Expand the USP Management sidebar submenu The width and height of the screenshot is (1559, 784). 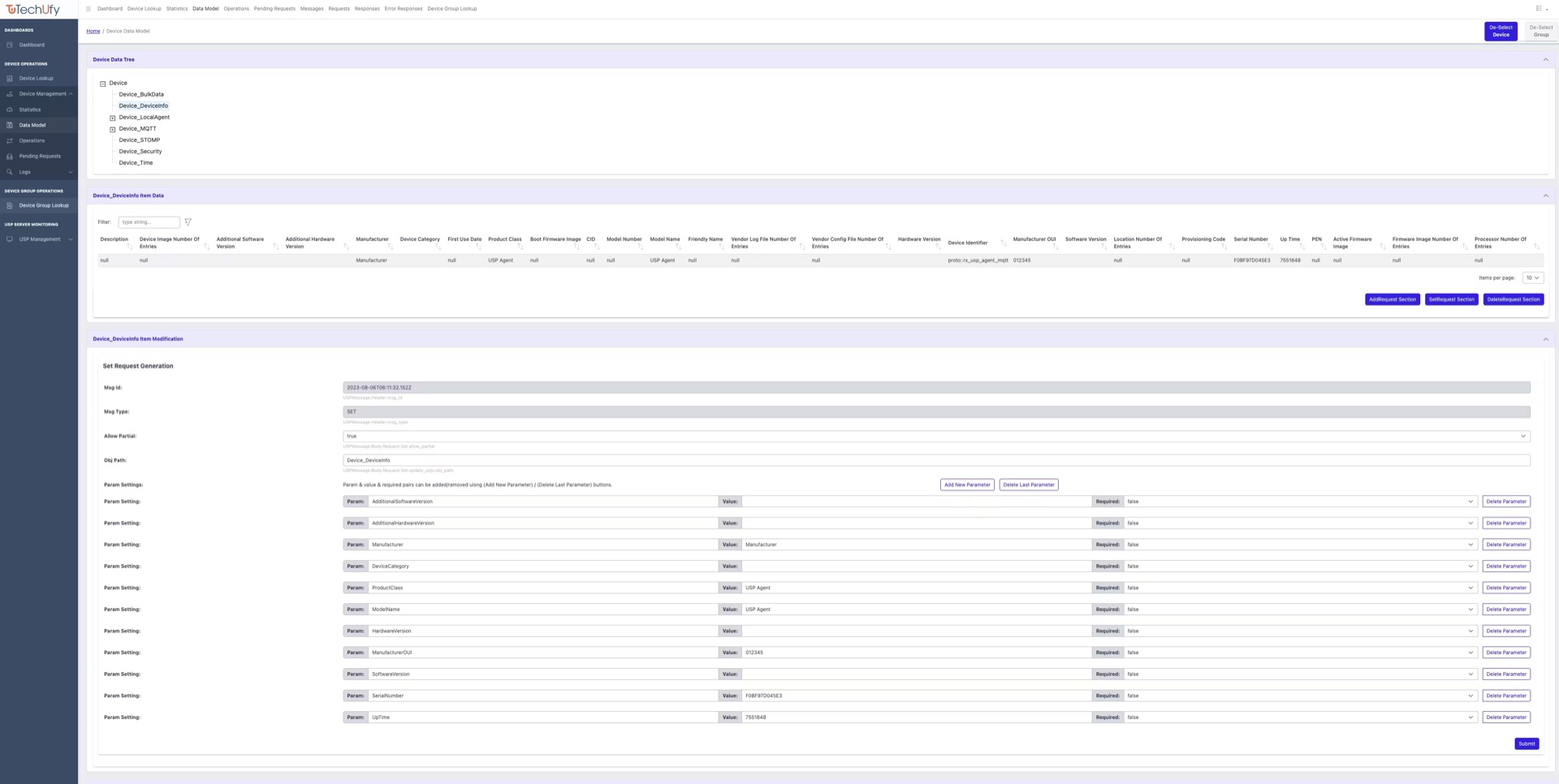pyautogui.click(x=71, y=239)
